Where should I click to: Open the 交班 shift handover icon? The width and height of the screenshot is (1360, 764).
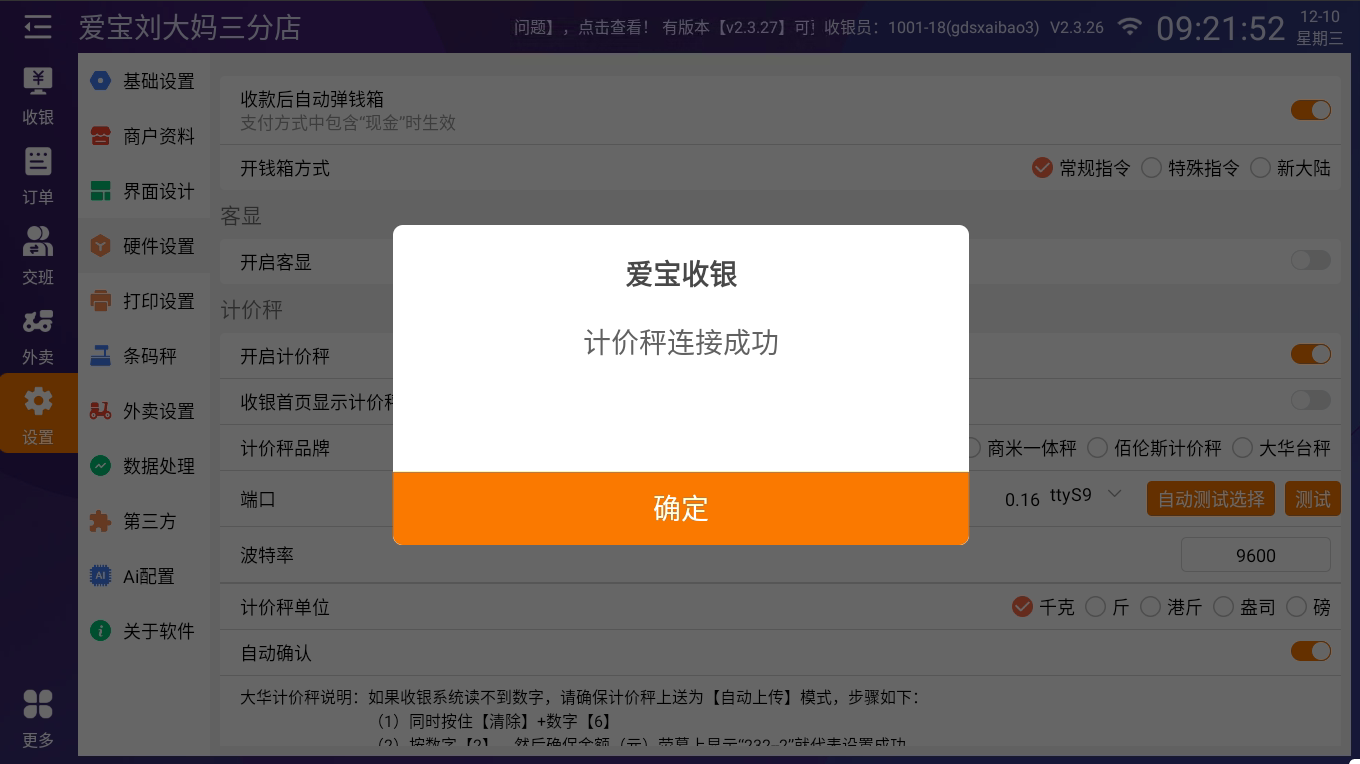(x=38, y=242)
